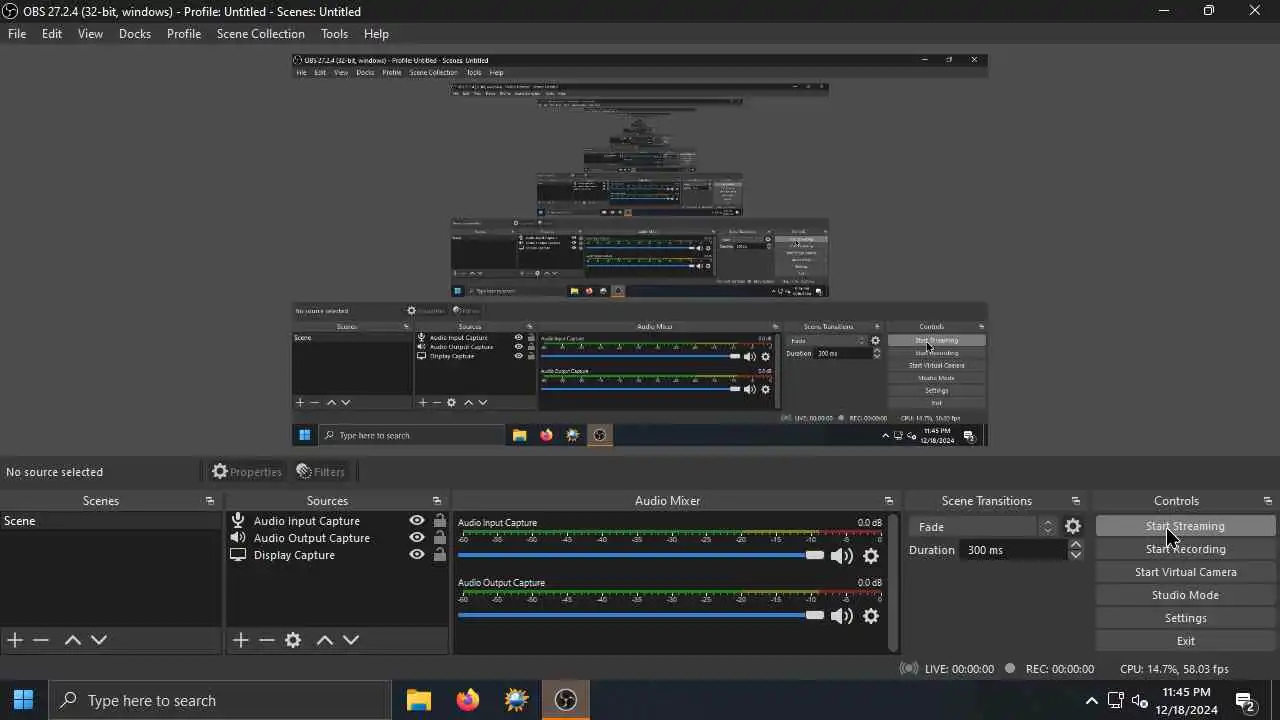1280x720 pixels.
Task: Pop out the Scenes dock
Action: click(x=210, y=501)
